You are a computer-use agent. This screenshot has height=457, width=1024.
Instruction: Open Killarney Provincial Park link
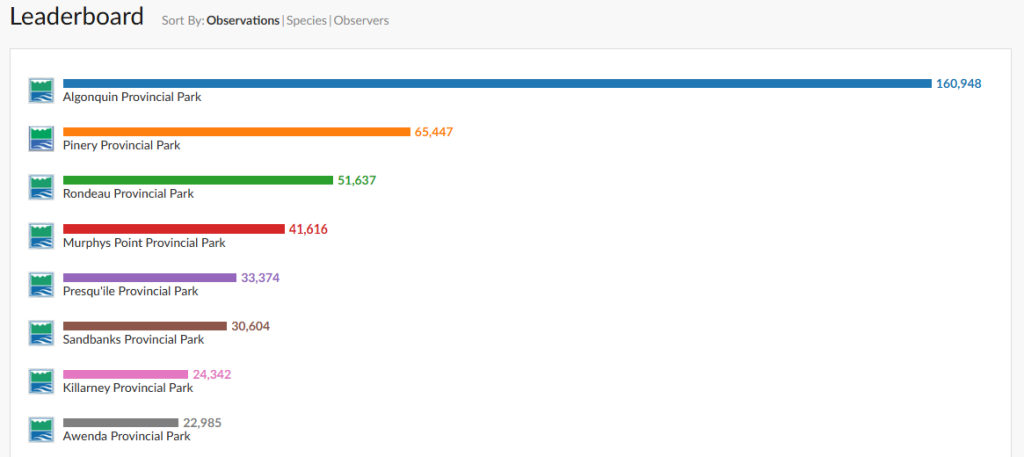pyautogui.click(x=128, y=388)
